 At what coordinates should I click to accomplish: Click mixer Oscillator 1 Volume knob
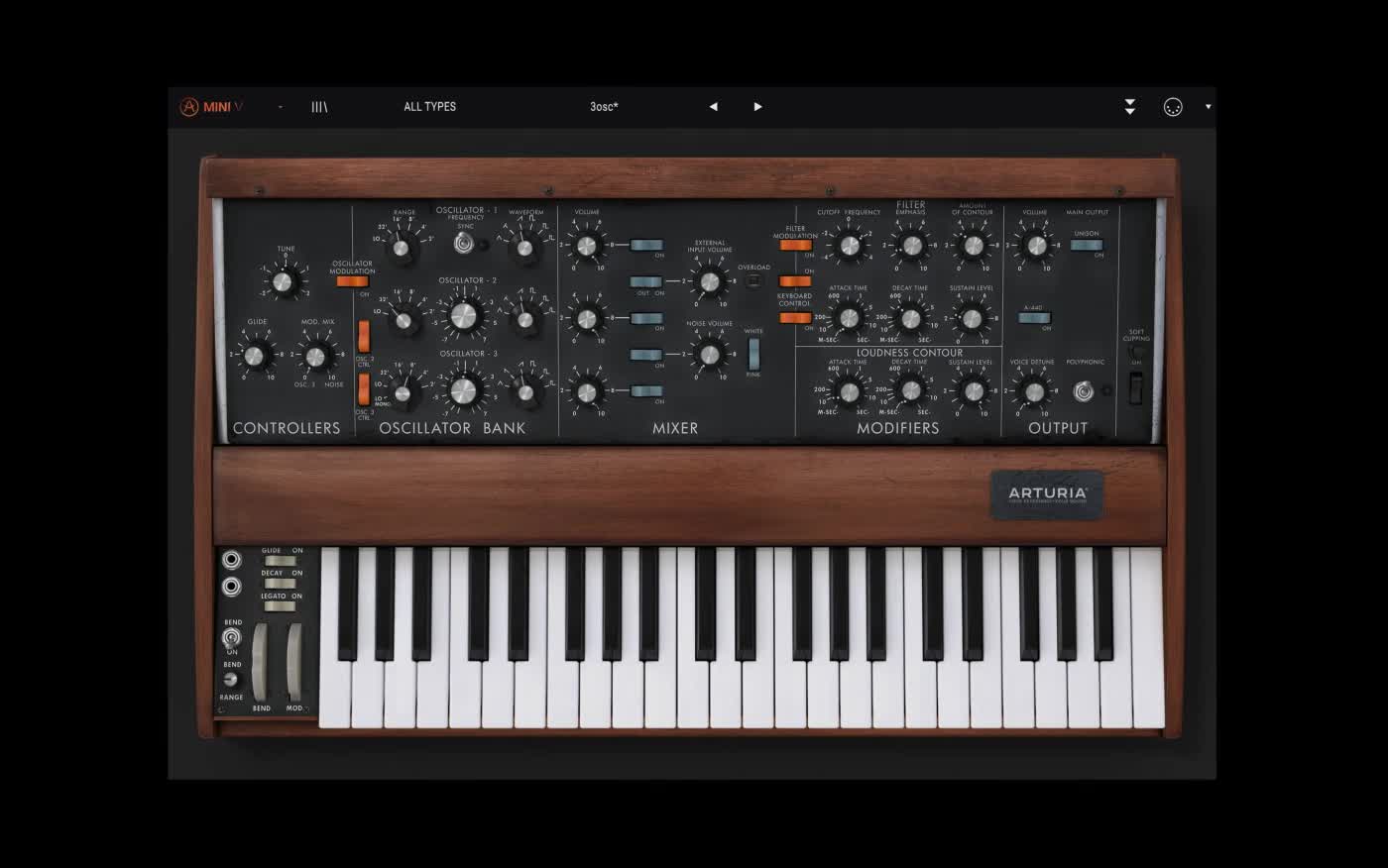click(586, 246)
